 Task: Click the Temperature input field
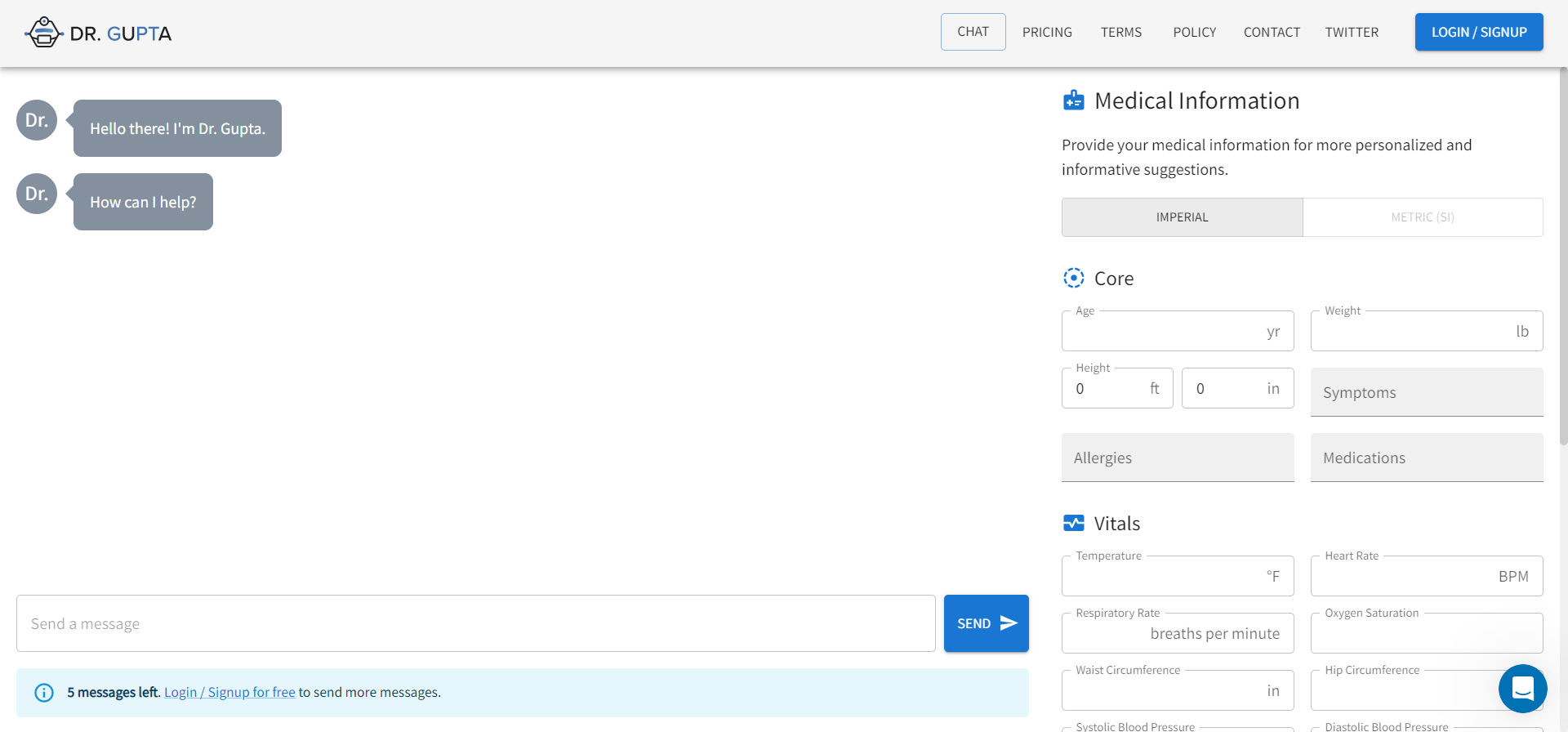(x=1178, y=576)
